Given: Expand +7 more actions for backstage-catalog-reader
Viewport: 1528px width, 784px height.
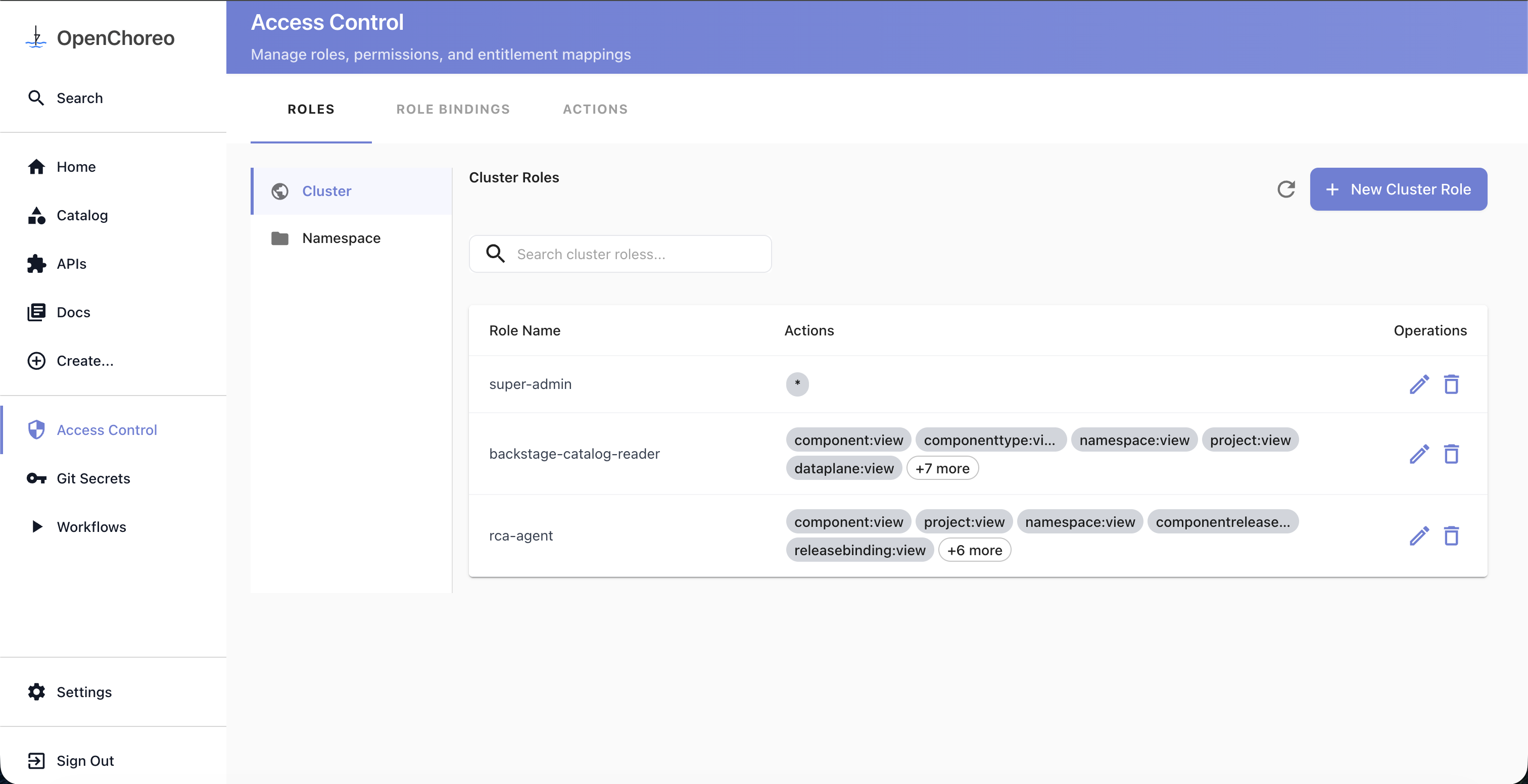Looking at the screenshot, I should coord(942,468).
